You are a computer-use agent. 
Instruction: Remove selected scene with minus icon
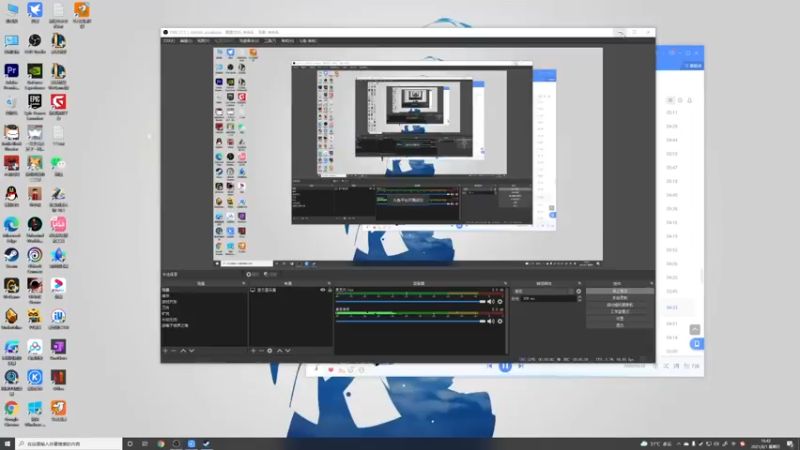[x=173, y=351]
